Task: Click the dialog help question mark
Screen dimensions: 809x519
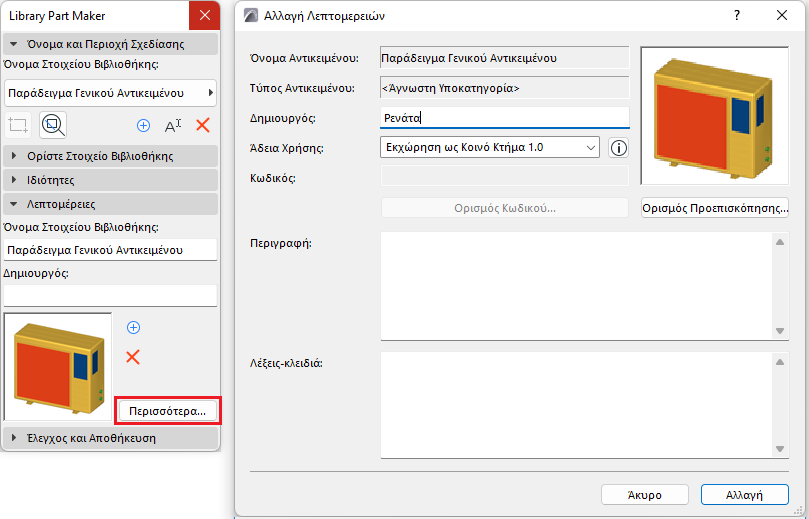Action: point(737,15)
